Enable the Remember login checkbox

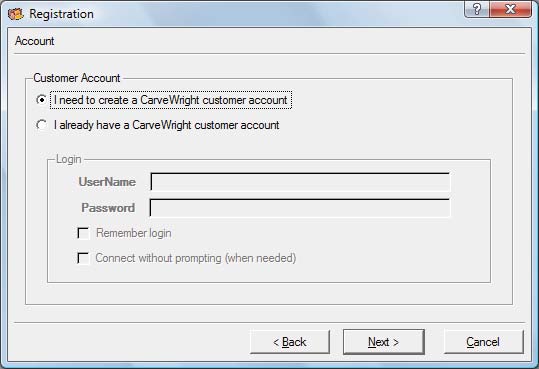click(84, 233)
